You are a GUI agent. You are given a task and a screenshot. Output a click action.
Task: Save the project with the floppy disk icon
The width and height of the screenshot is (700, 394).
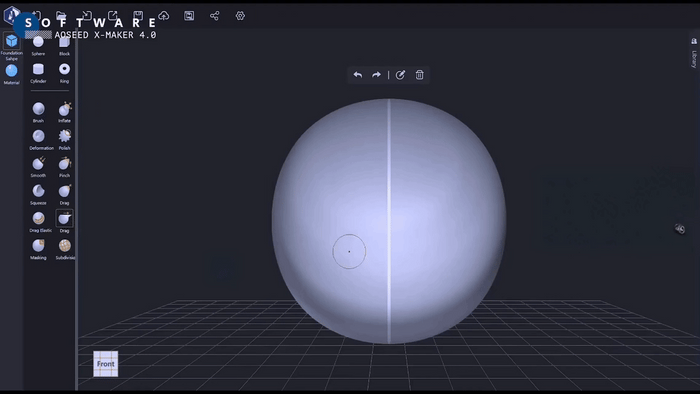(x=138, y=16)
